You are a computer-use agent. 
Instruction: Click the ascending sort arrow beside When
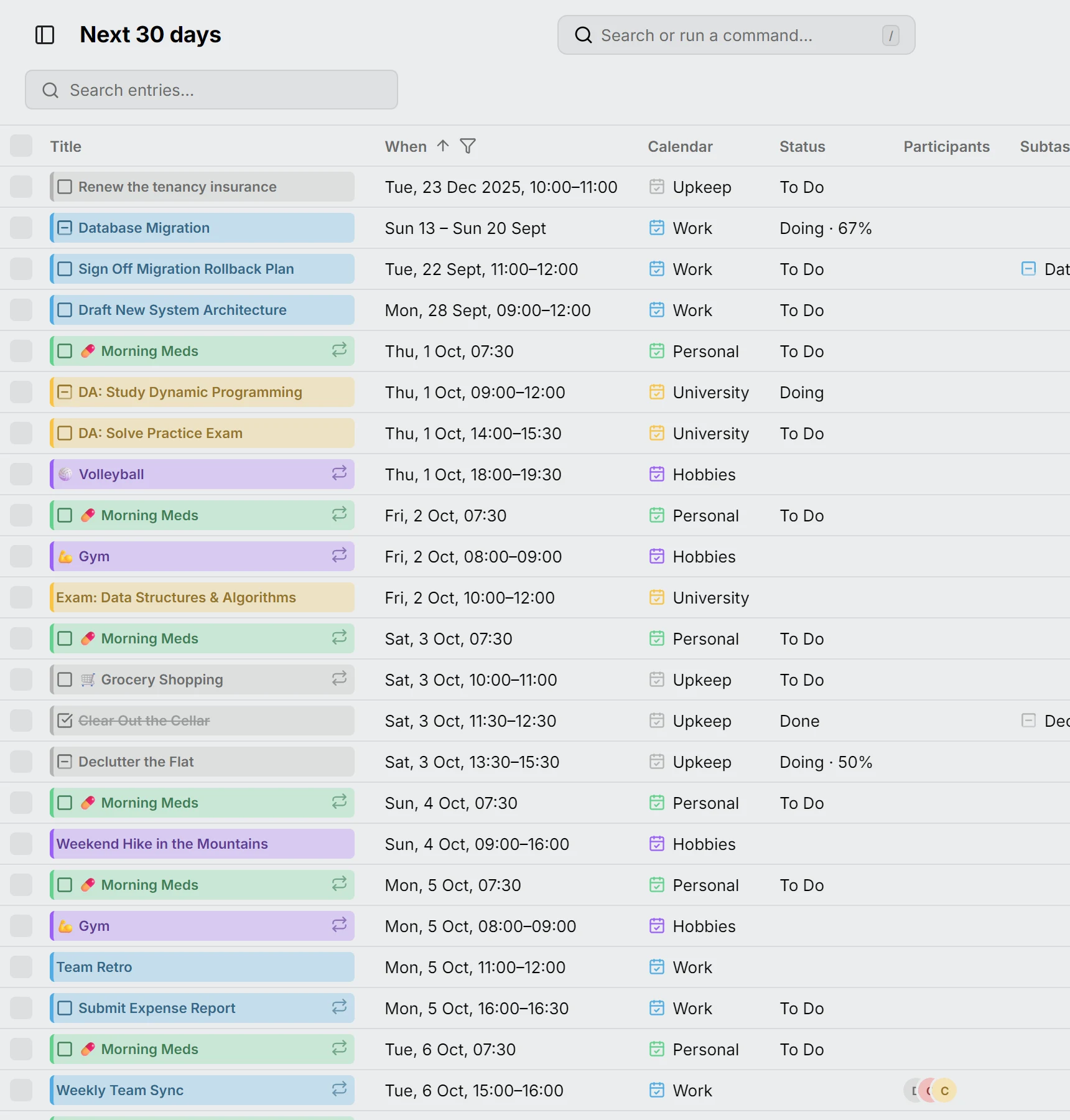443,146
